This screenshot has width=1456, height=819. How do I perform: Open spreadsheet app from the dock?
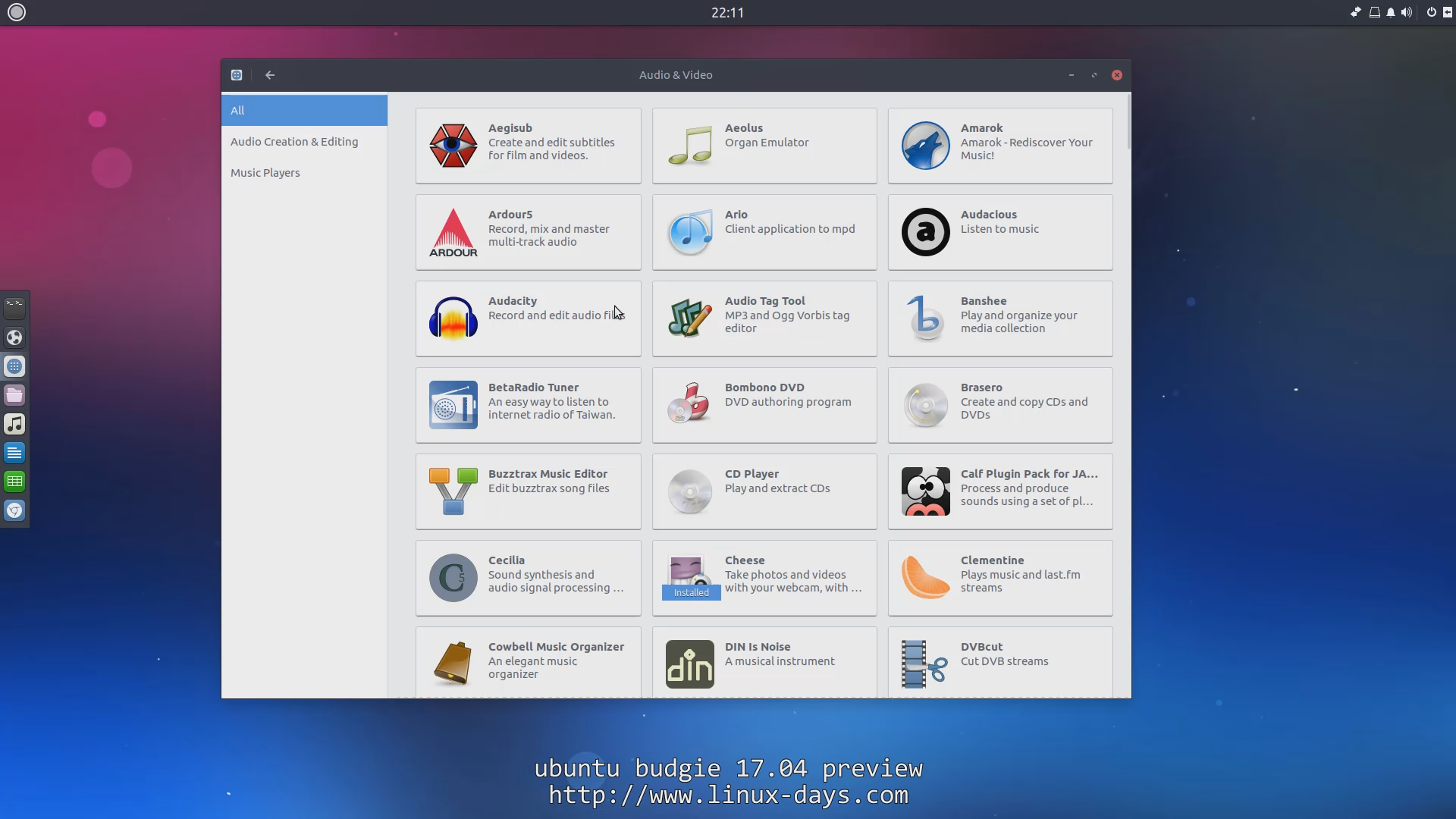pos(14,482)
